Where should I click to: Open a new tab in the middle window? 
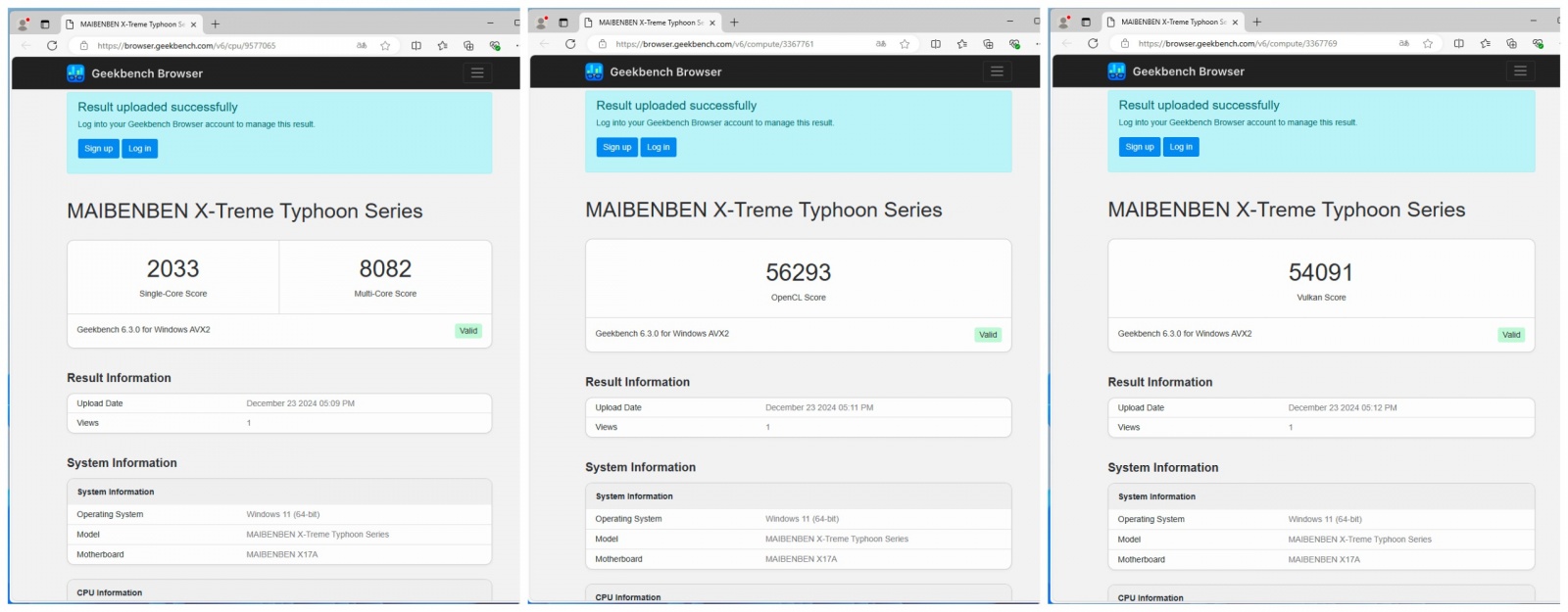734,23
